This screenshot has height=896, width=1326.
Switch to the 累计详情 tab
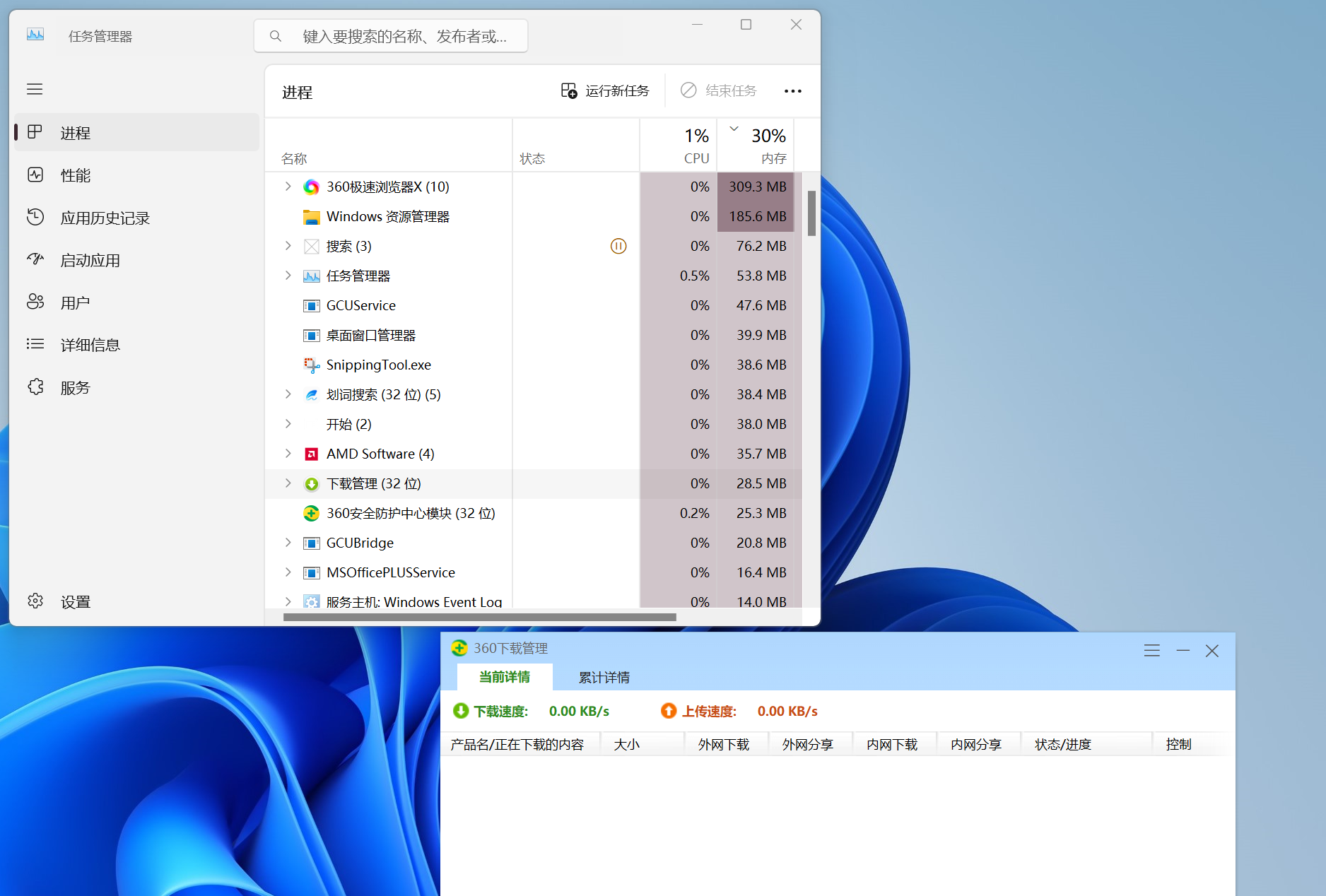pyautogui.click(x=604, y=677)
